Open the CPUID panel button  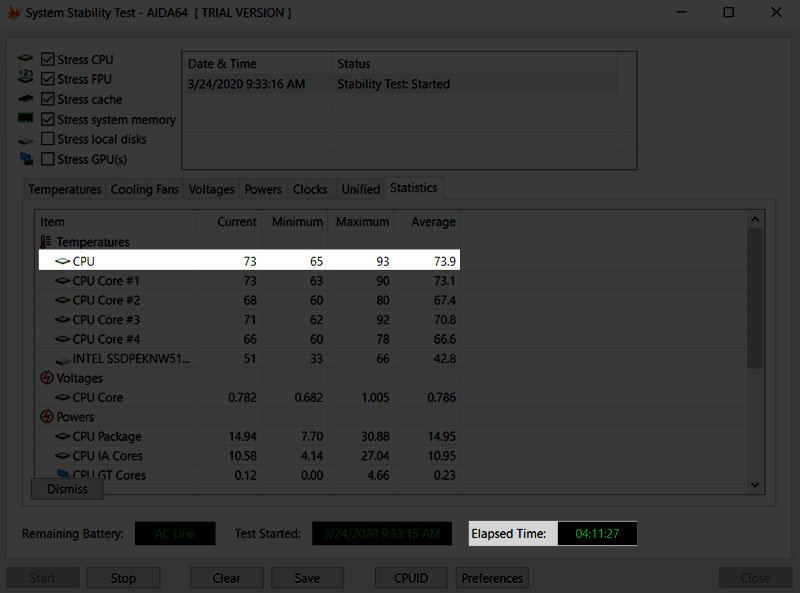pyautogui.click(x=411, y=578)
